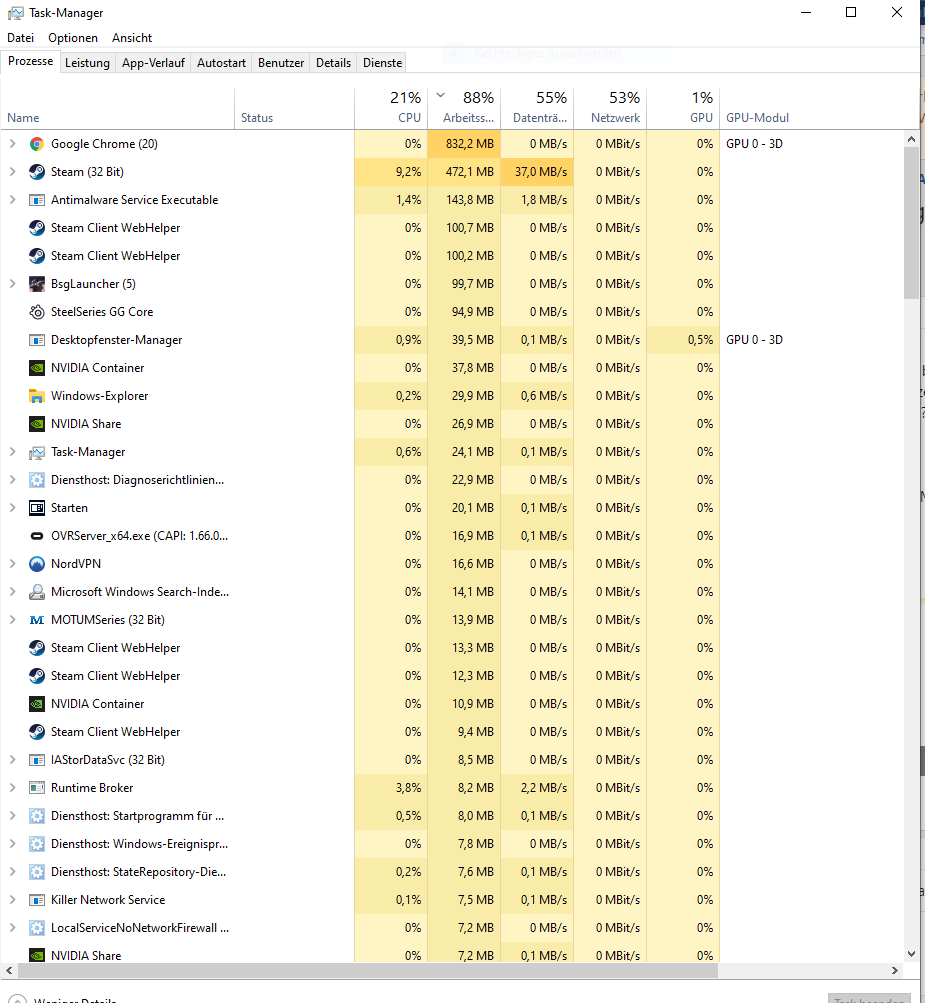Click the Diensthost: Startprogramm gear icon
Viewport: 925px width, 1003px height.
coord(37,816)
